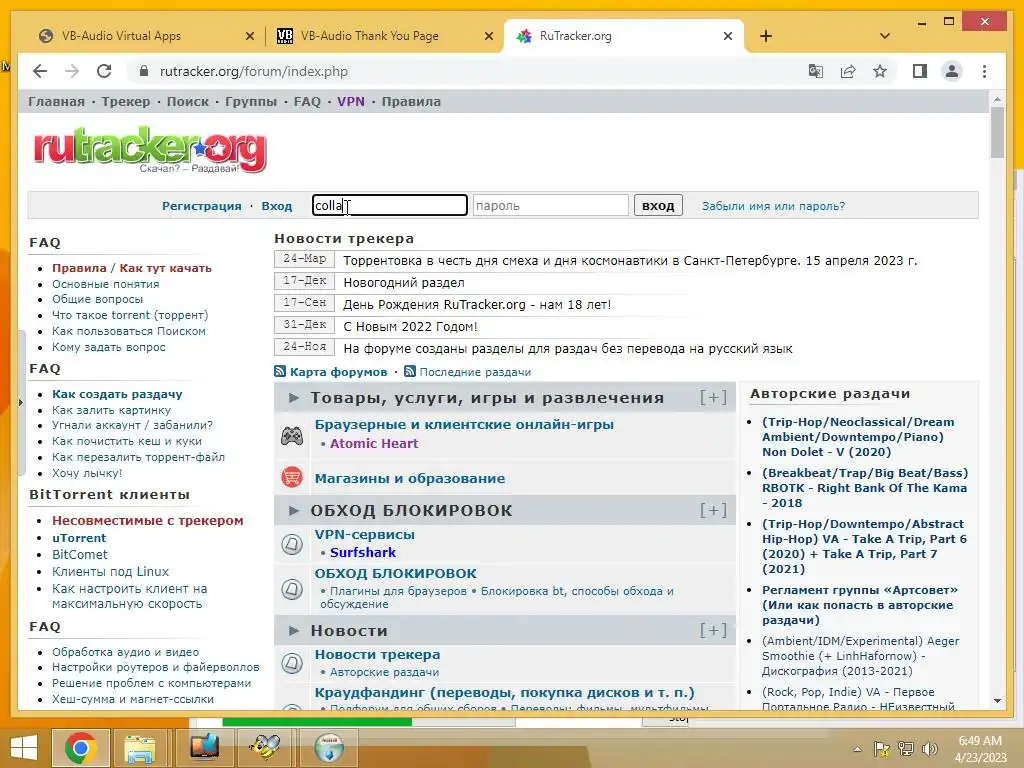Click the RSS icon beside Карта форумов

tap(280, 372)
